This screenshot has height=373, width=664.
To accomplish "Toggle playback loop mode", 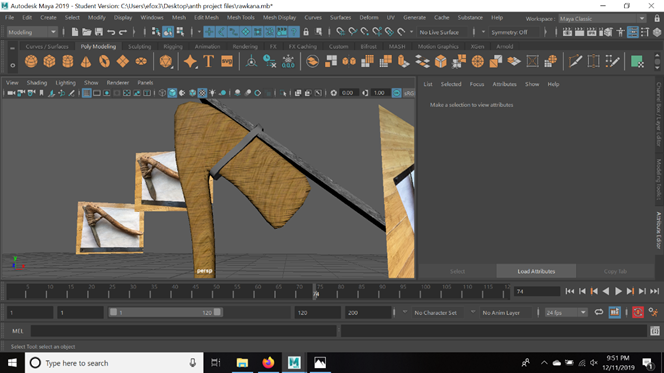I will pyautogui.click(x=599, y=312).
